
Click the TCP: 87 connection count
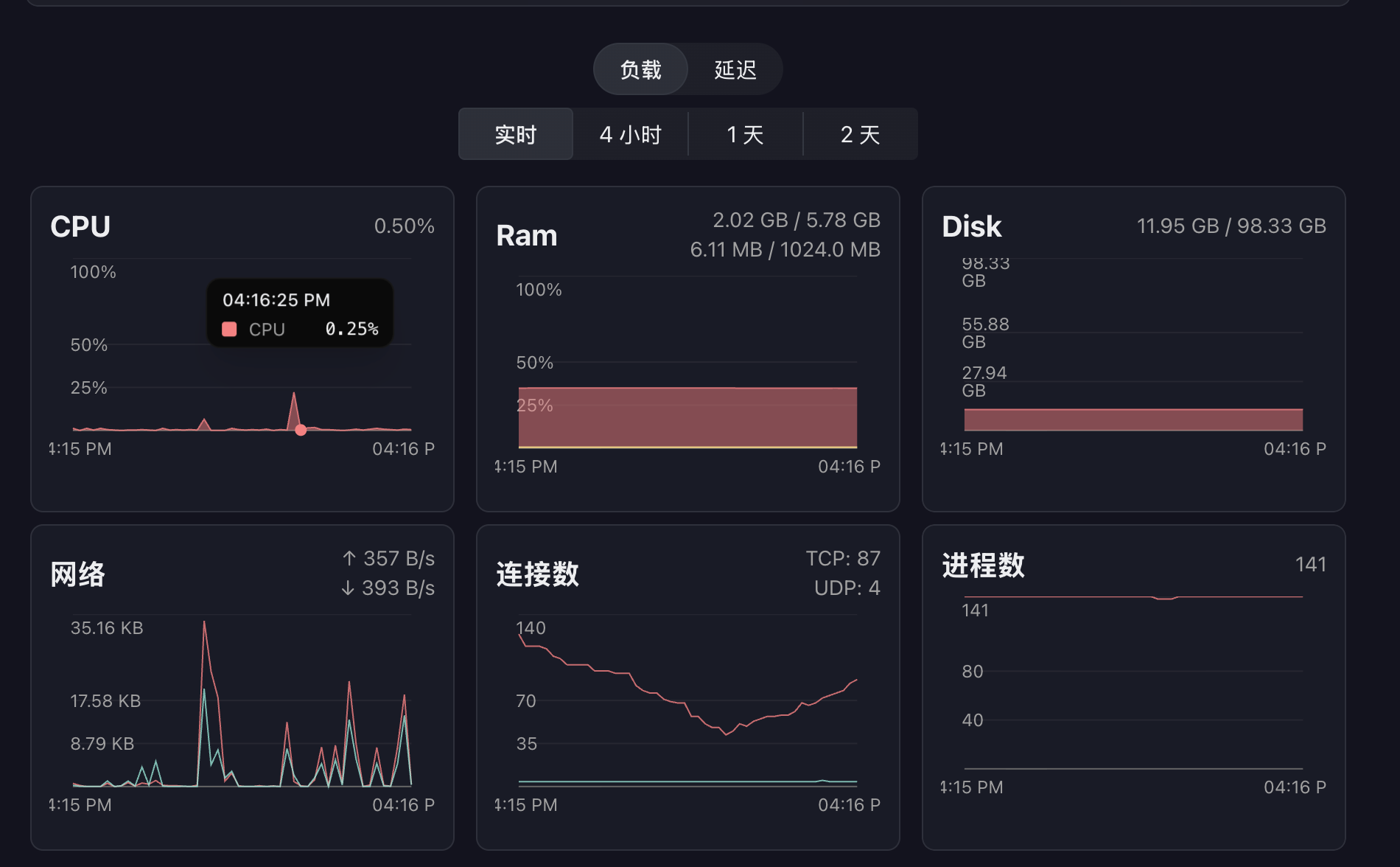coord(843,559)
